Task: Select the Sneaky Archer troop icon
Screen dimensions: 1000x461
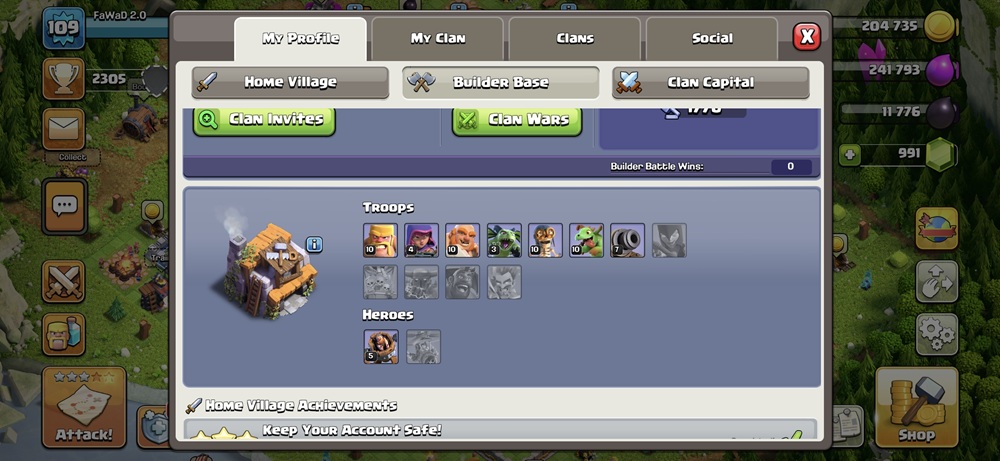Action: coord(421,240)
